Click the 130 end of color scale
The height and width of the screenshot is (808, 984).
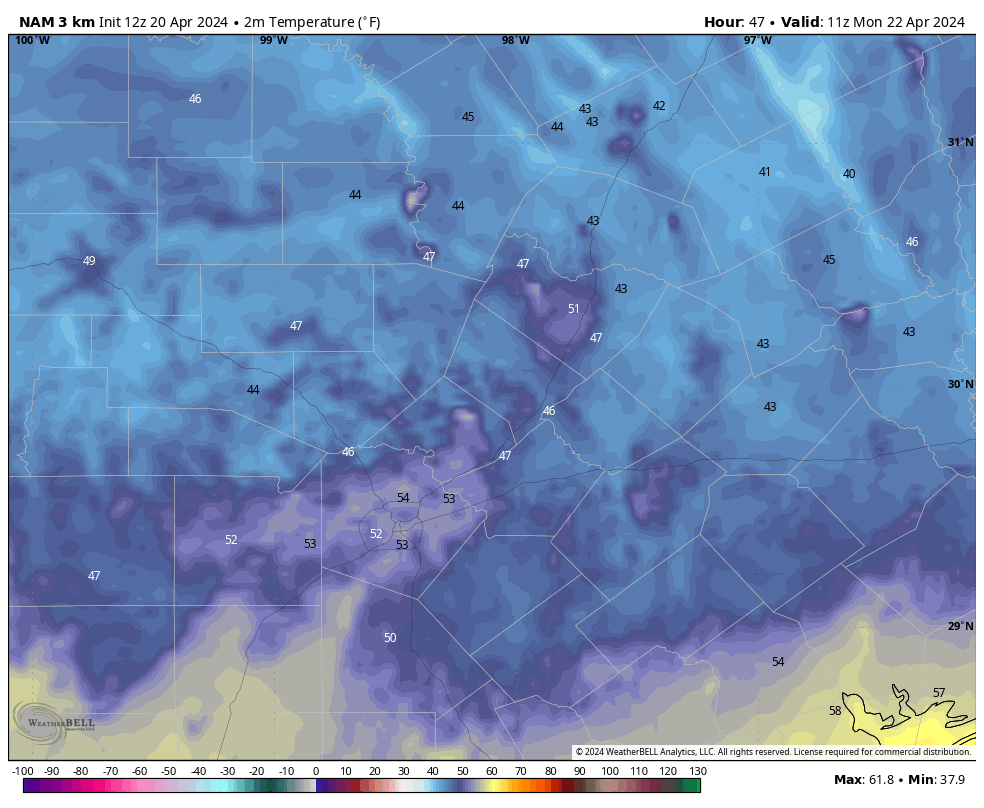(698, 771)
